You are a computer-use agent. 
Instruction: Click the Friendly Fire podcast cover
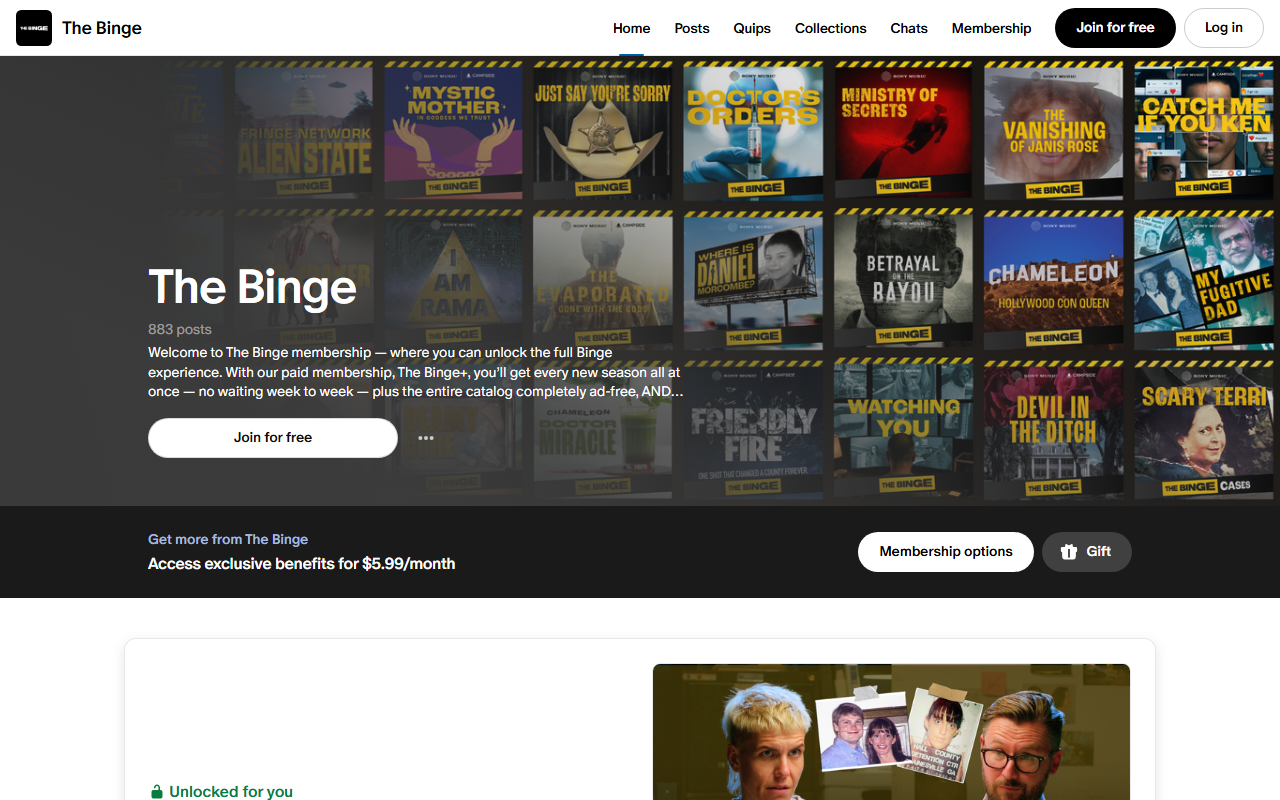pos(753,430)
